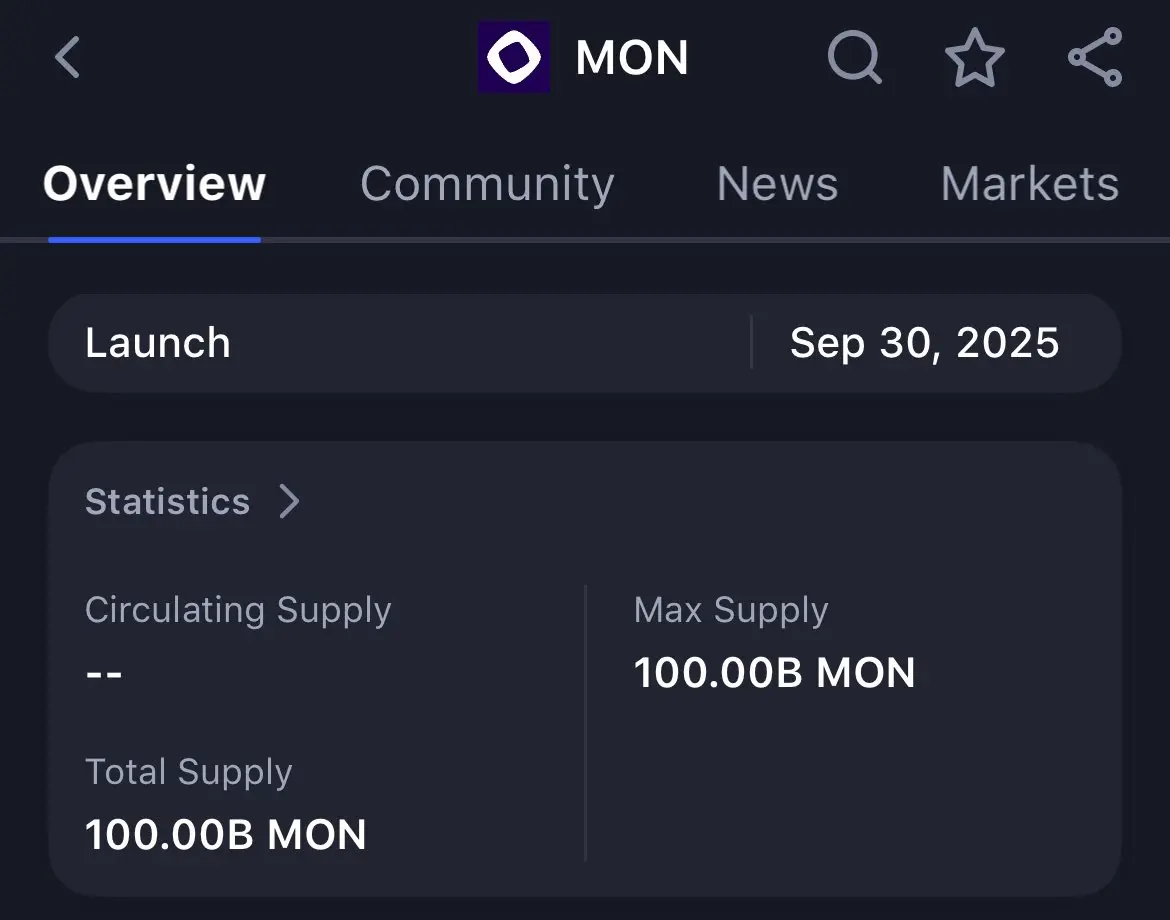Click the Sep 30, 2025 date
The width and height of the screenshot is (1170, 920).
(925, 343)
